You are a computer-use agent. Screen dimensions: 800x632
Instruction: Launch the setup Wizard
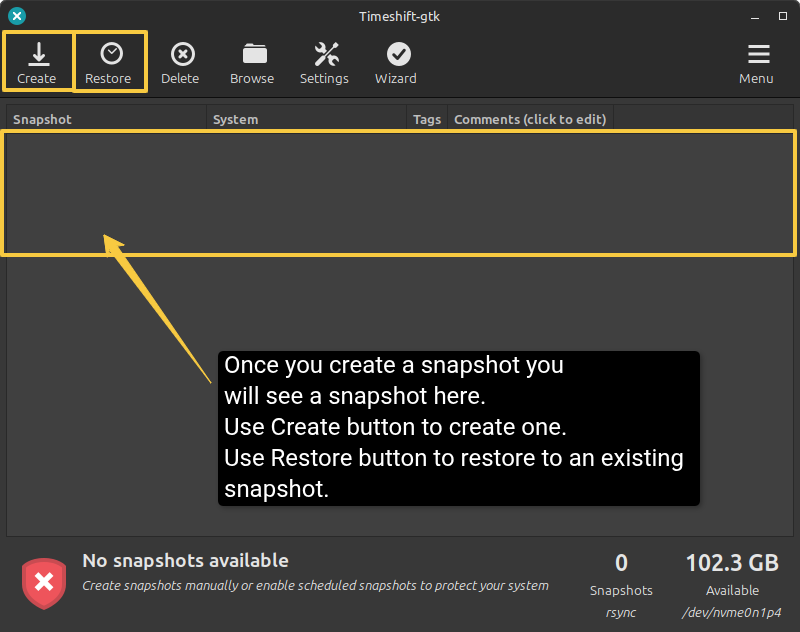coord(396,63)
